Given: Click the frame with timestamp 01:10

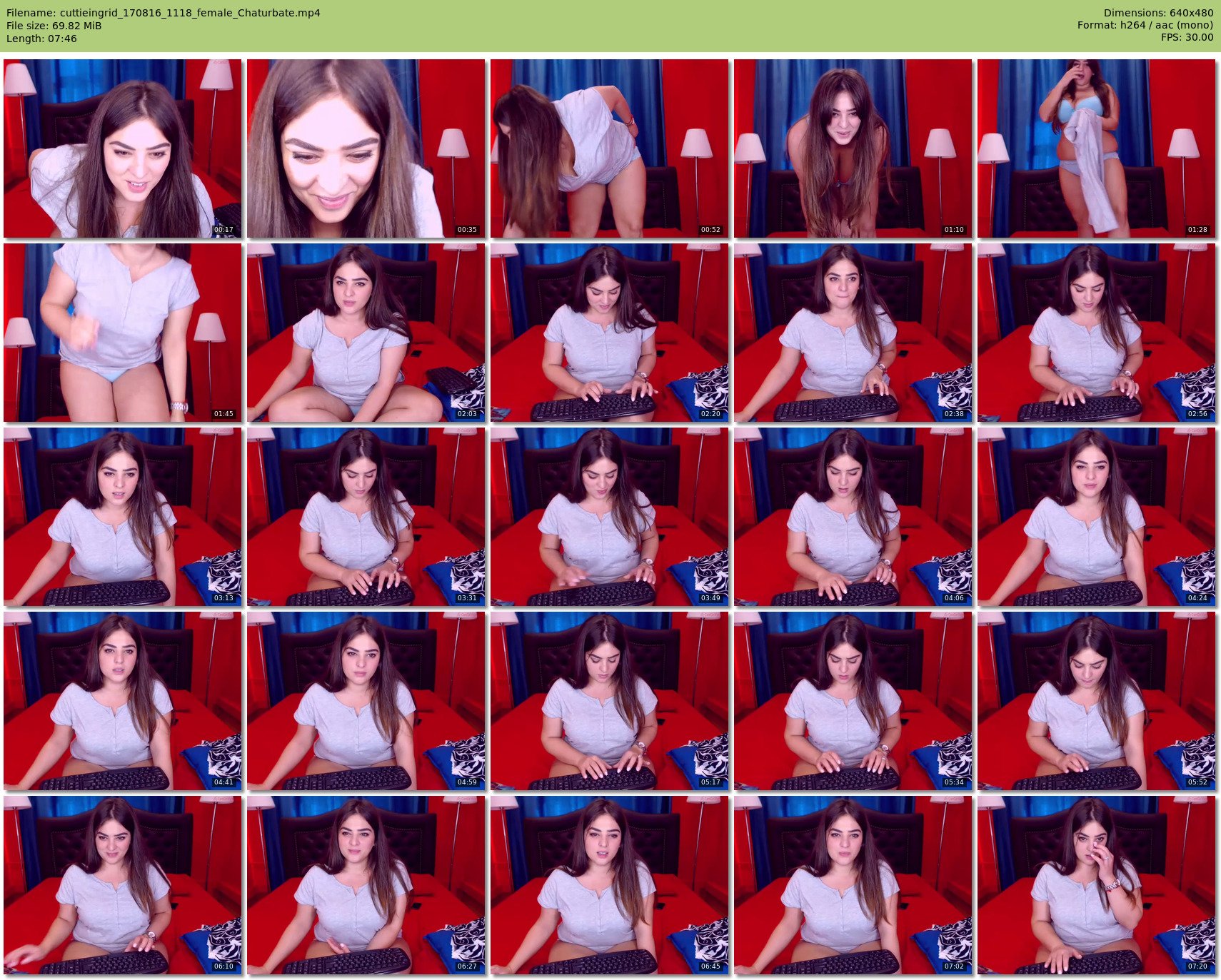Looking at the screenshot, I should click(853, 148).
